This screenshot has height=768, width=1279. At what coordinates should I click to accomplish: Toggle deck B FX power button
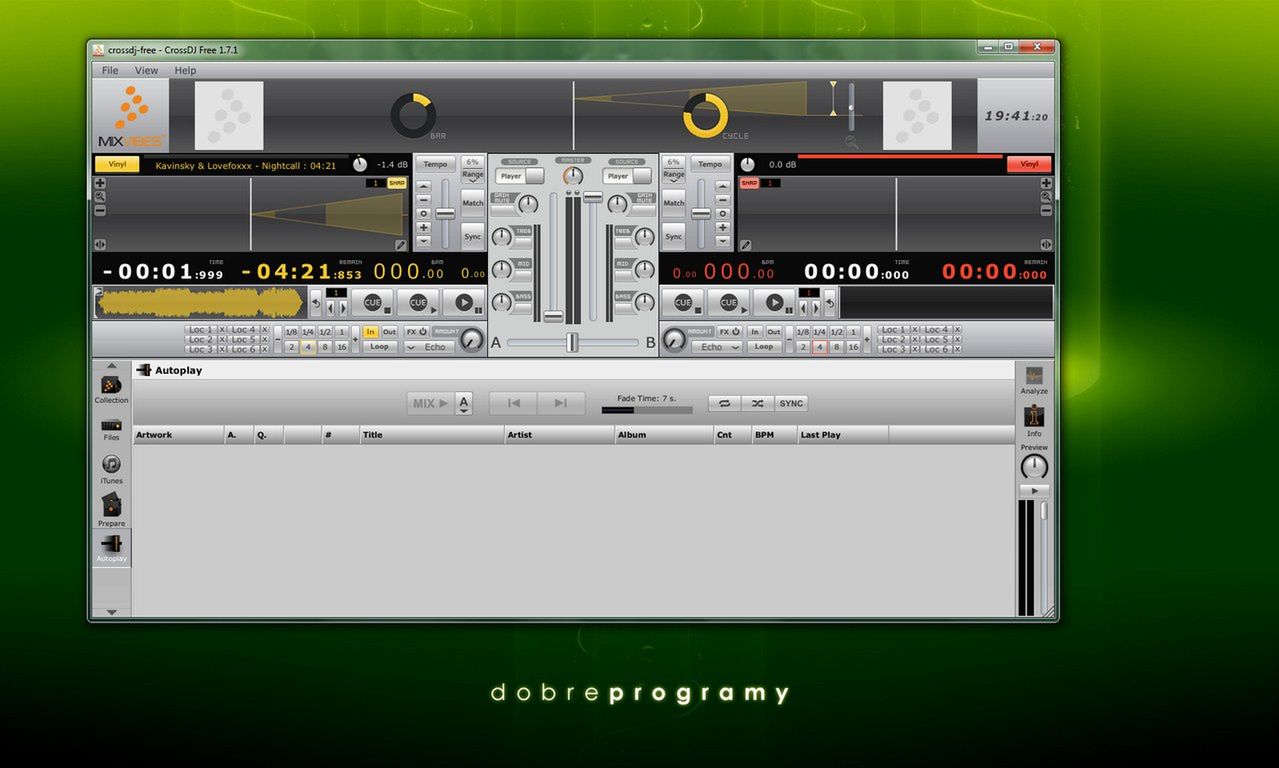[731, 331]
